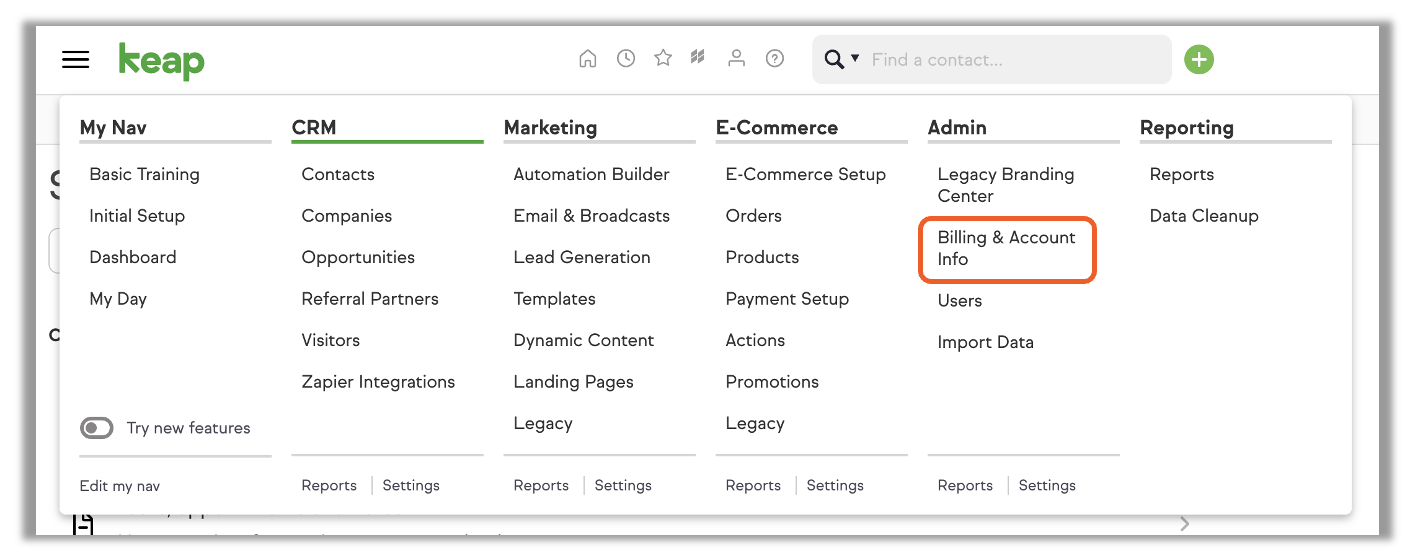Click Edit my nav link

pyautogui.click(x=120, y=486)
